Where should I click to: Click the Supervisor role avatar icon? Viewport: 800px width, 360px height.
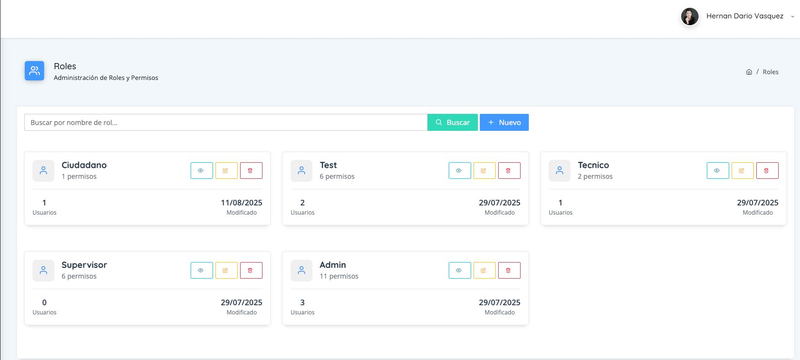[43, 271]
